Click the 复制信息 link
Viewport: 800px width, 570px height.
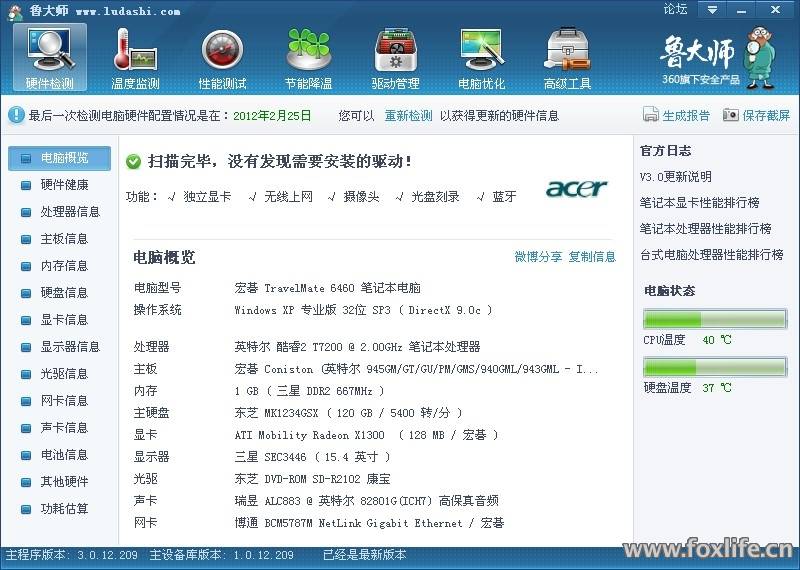pyautogui.click(x=592, y=257)
